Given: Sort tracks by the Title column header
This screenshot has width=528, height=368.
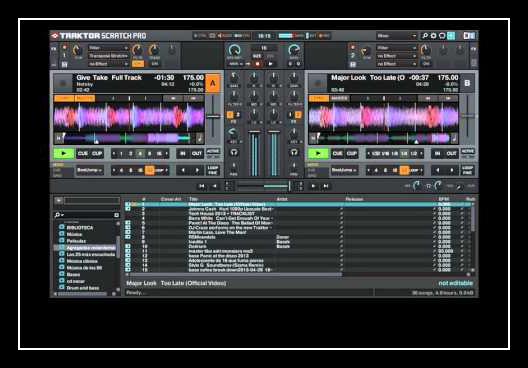Looking at the screenshot, I should point(193,199).
